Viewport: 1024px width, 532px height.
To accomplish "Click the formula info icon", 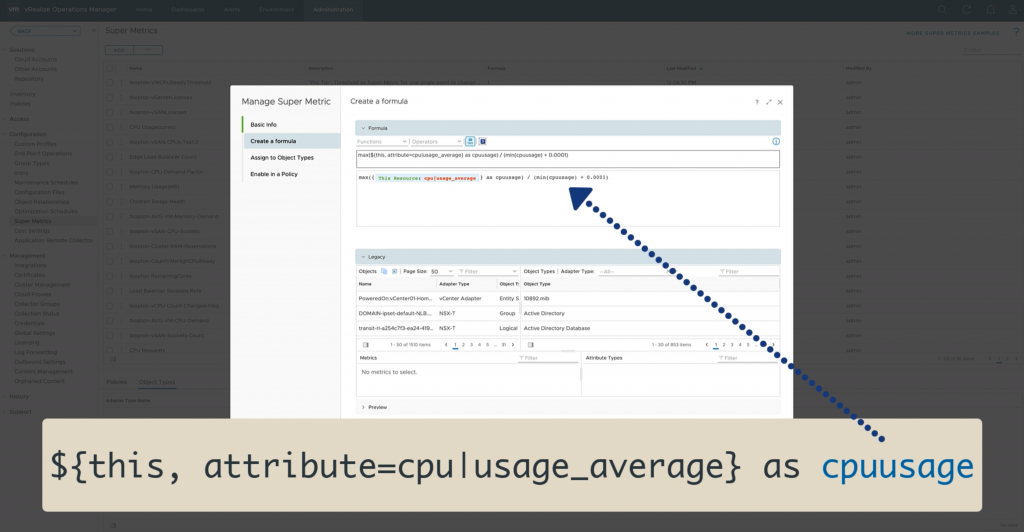I will pos(775,142).
